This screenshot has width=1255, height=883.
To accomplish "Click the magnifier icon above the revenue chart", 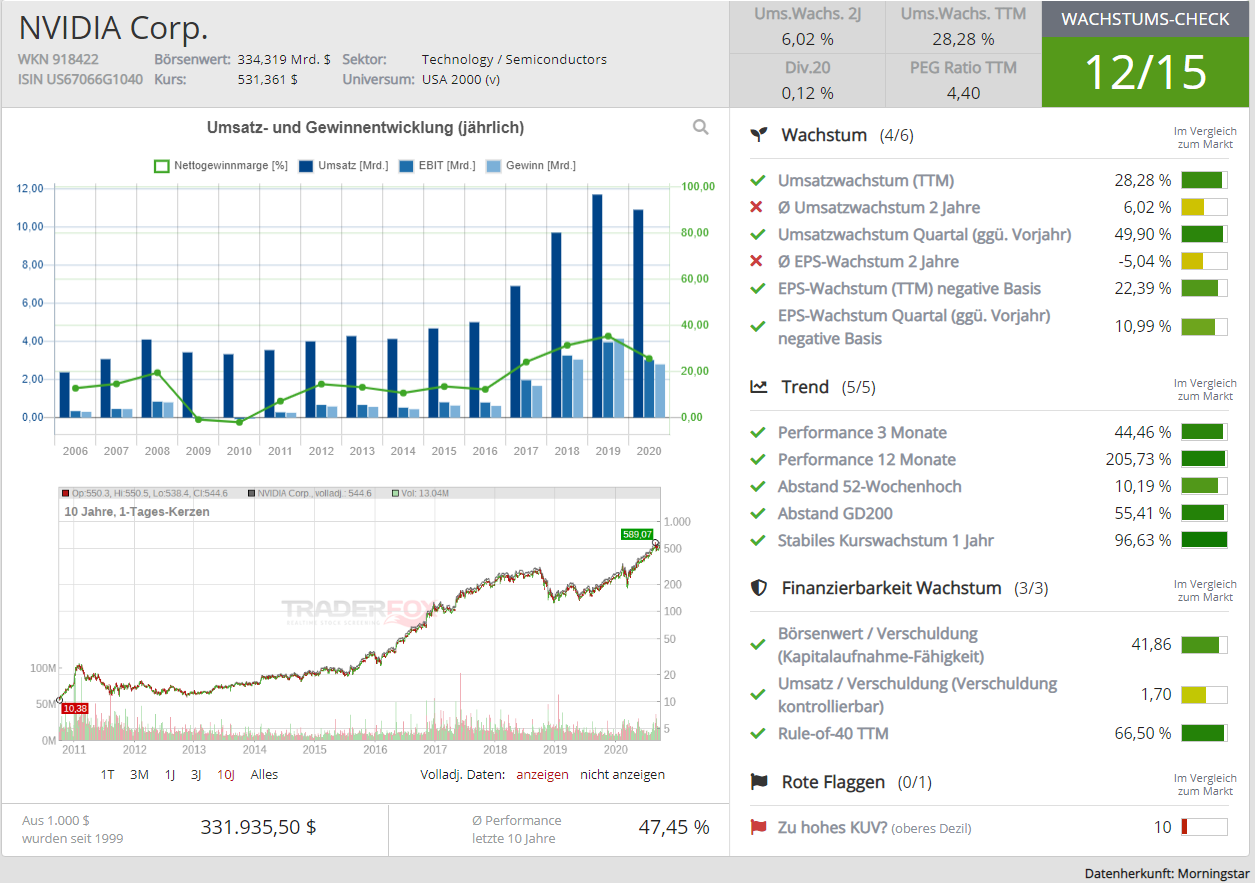I will [701, 127].
